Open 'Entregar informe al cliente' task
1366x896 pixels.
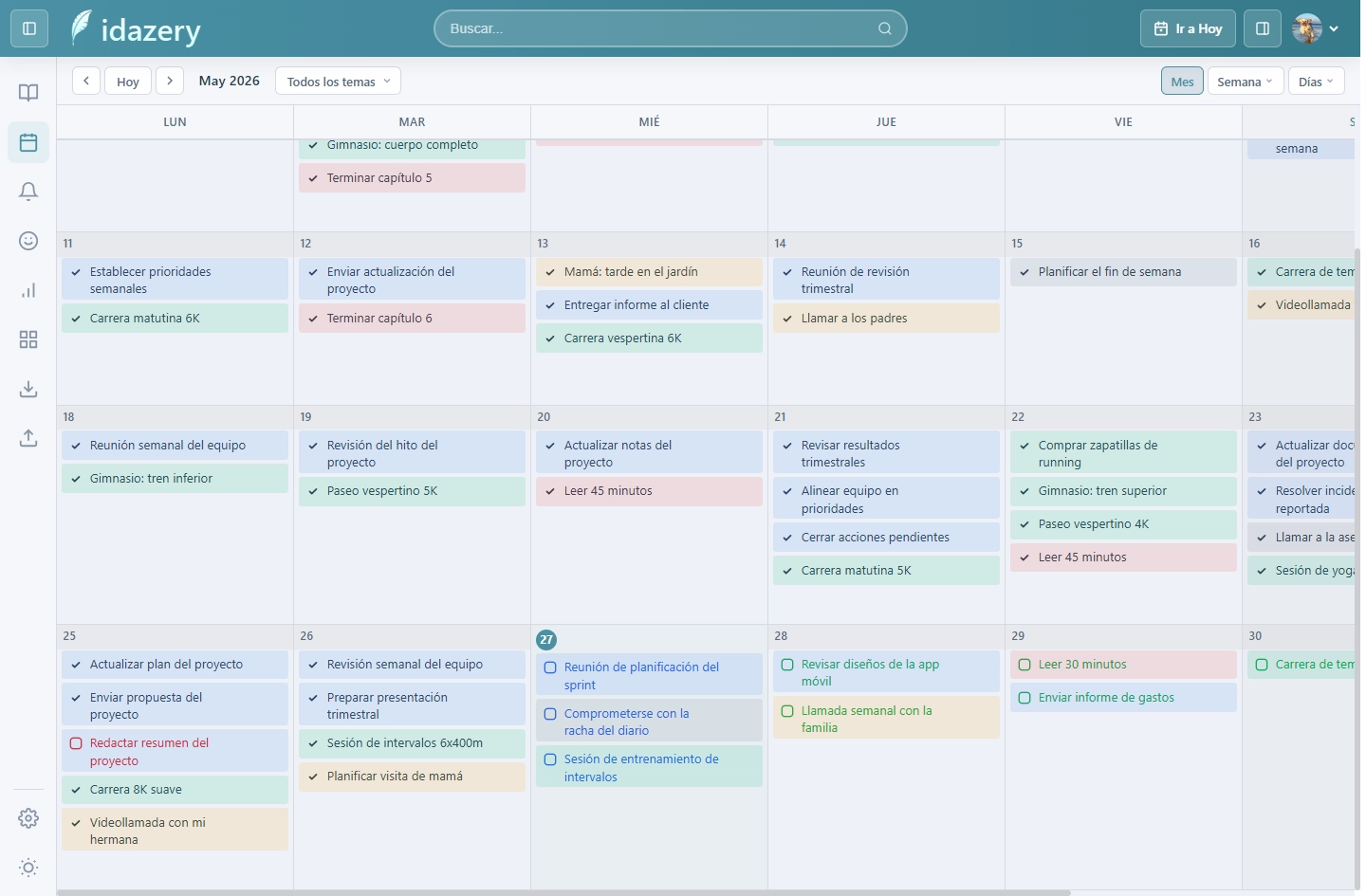pos(649,305)
